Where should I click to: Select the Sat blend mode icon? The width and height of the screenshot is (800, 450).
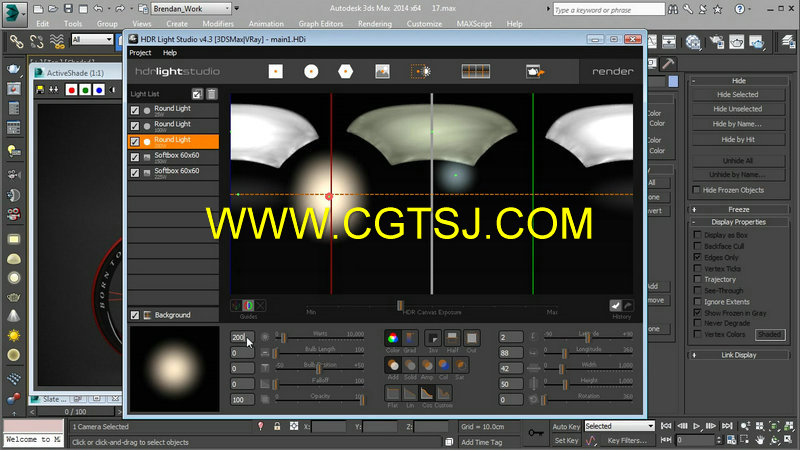[x=460, y=365]
